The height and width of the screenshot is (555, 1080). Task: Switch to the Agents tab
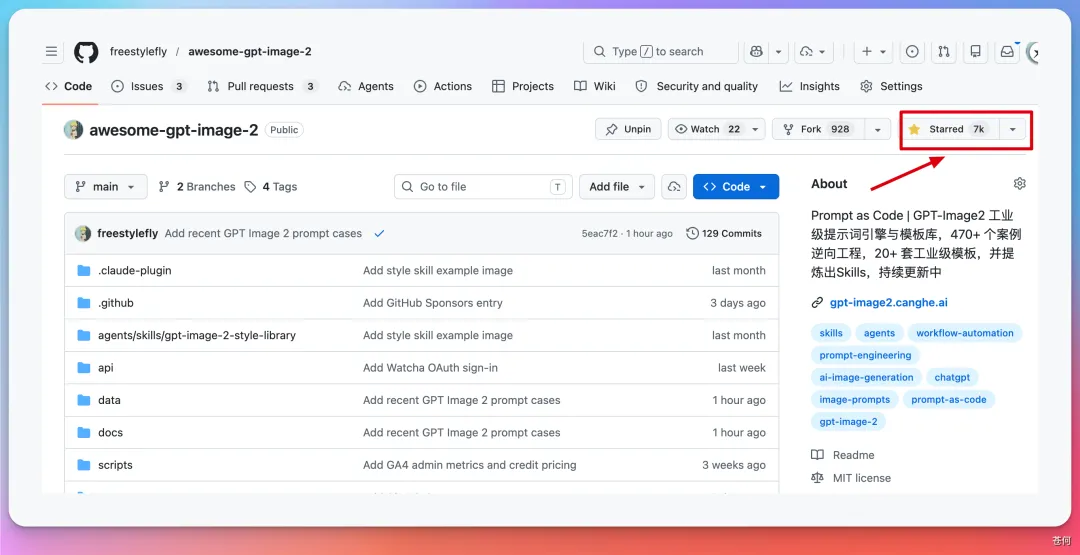(x=366, y=86)
